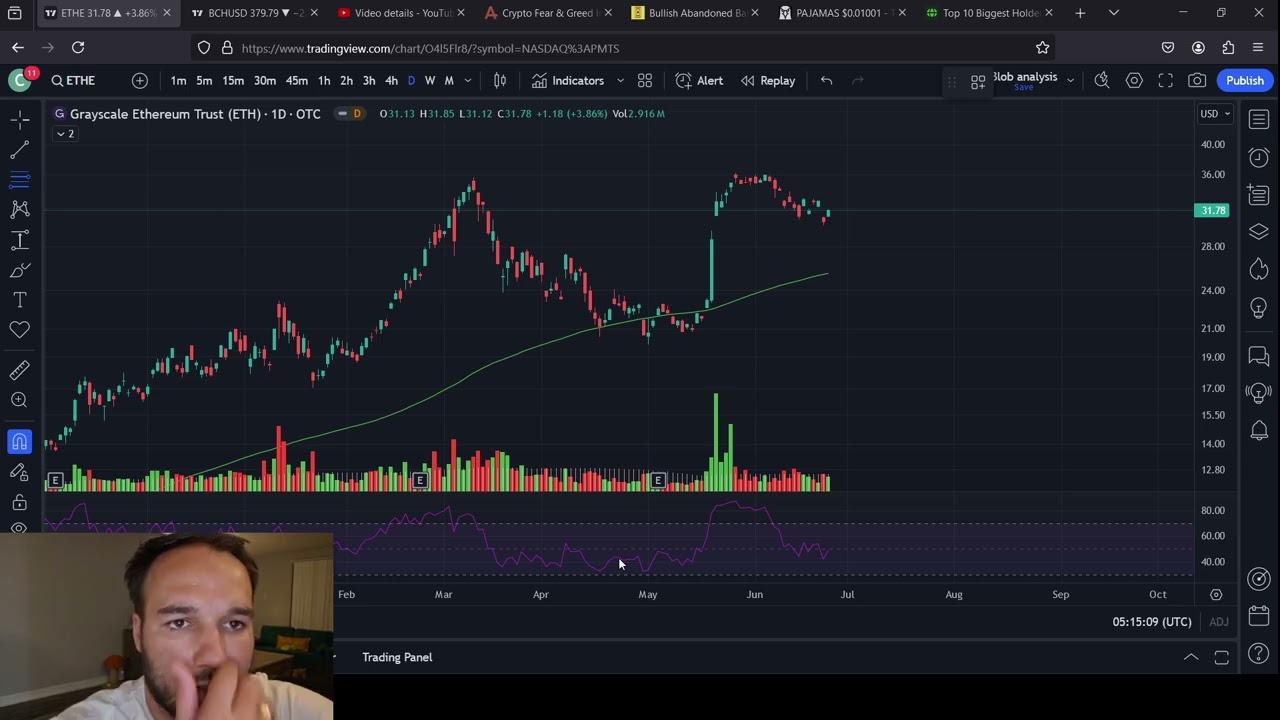The width and height of the screenshot is (1280, 720).
Task: Open the hotlists flame panel
Action: point(1259,269)
